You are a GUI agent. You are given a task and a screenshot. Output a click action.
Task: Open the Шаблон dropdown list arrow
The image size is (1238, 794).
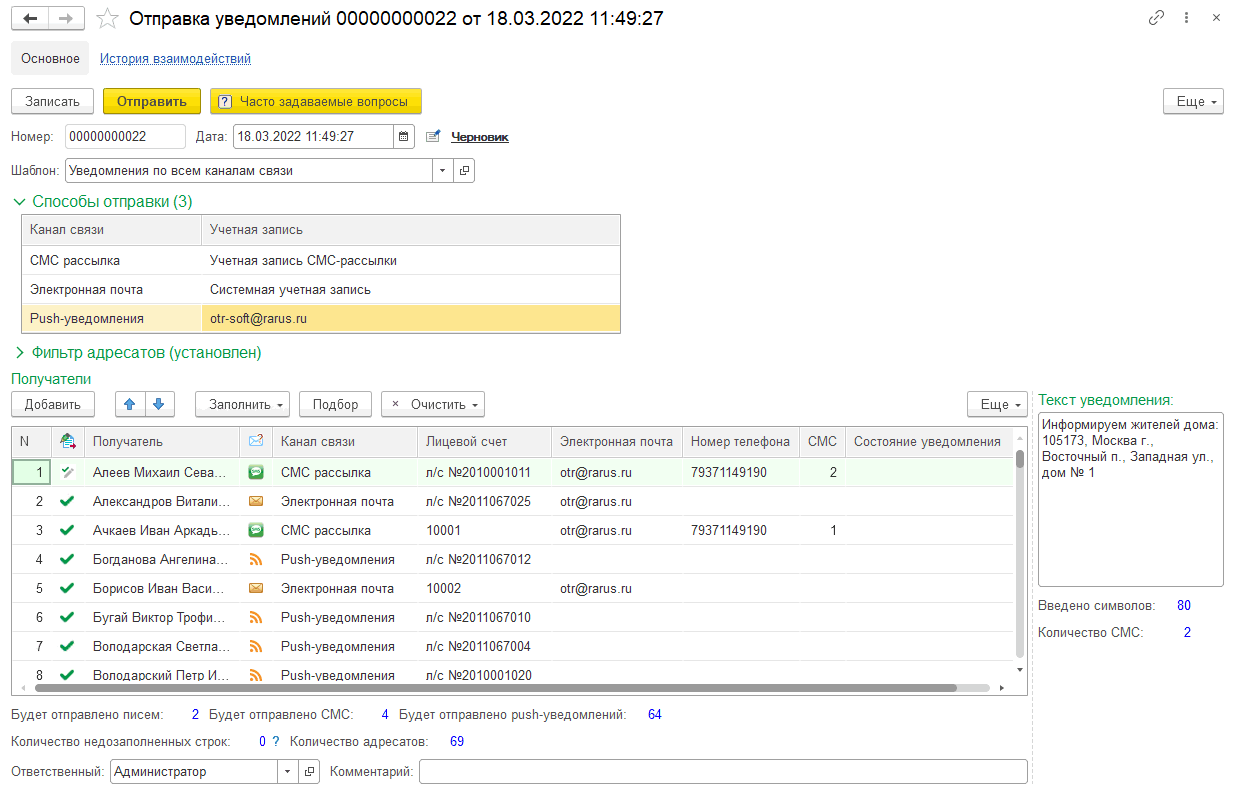pos(443,171)
